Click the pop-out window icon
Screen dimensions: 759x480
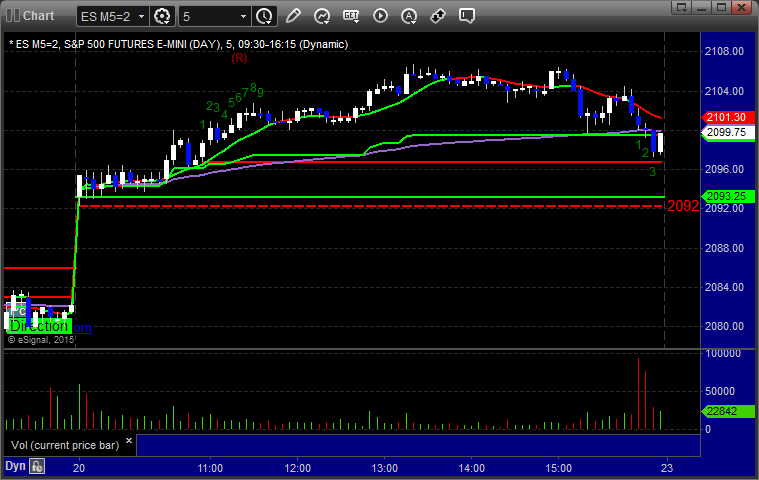tap(682, 7)
